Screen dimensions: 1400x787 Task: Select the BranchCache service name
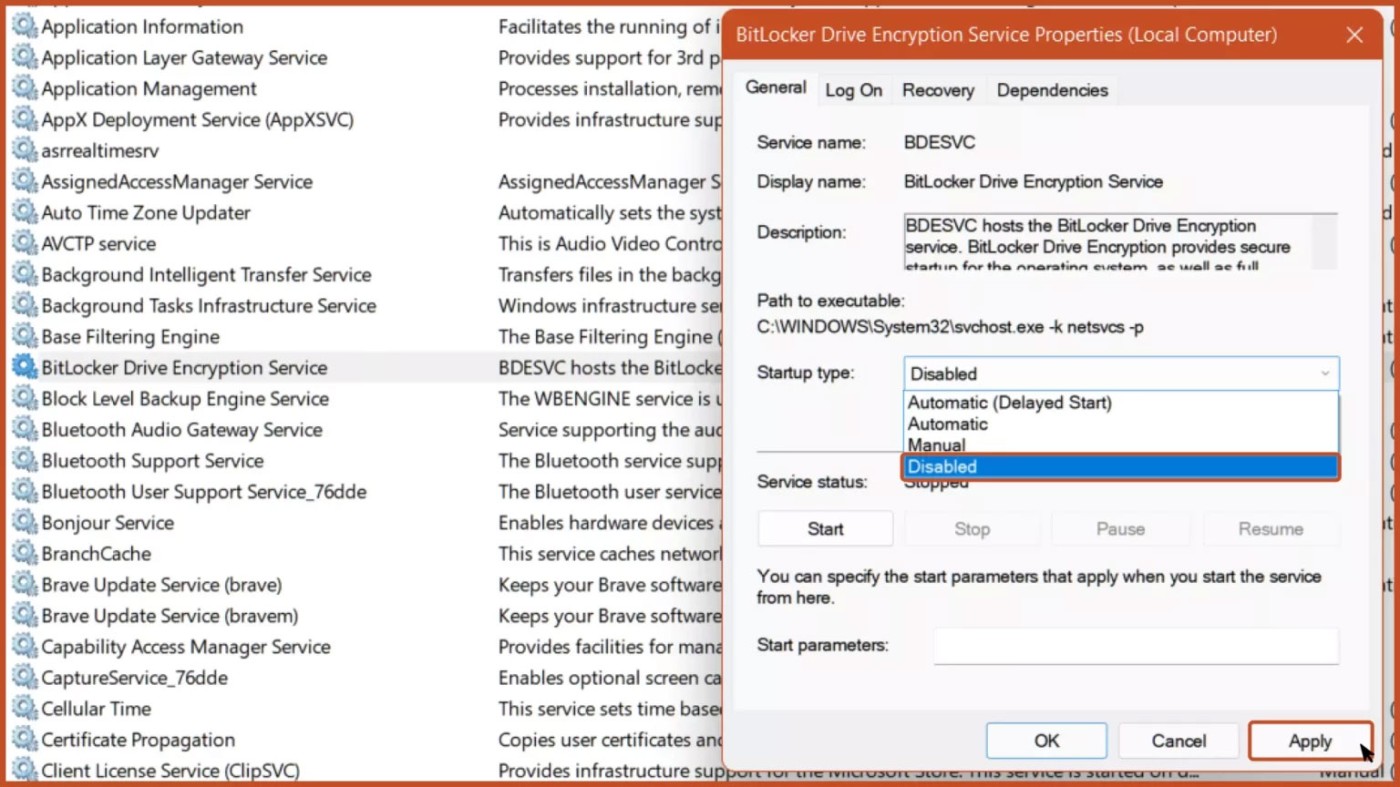(x=96, y=553)
